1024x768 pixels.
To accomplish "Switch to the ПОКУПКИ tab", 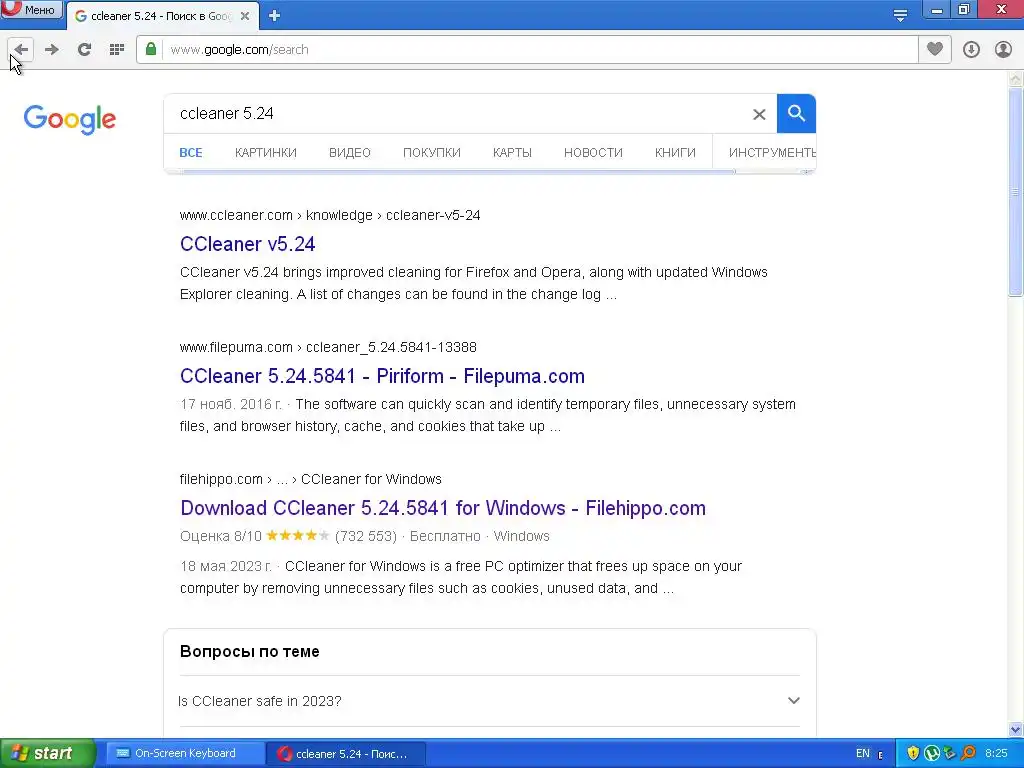I will (432, 153).
